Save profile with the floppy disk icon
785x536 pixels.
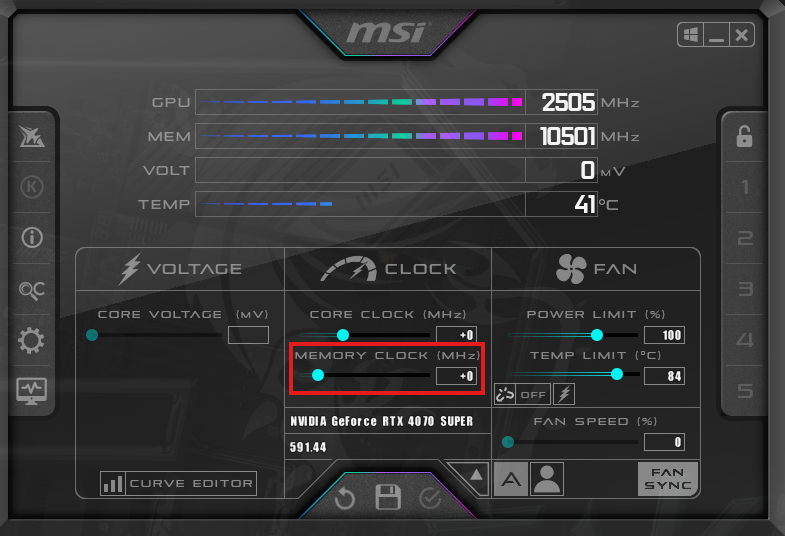388,497
